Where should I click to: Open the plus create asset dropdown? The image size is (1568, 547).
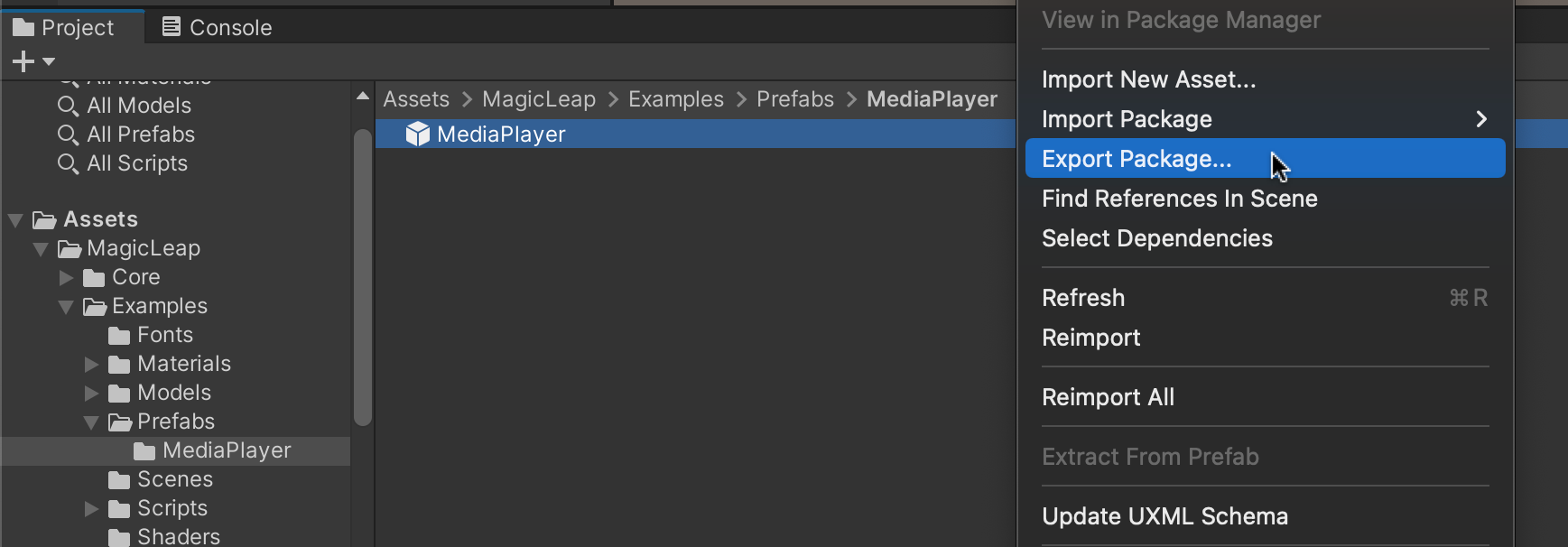tap(32, 61)
